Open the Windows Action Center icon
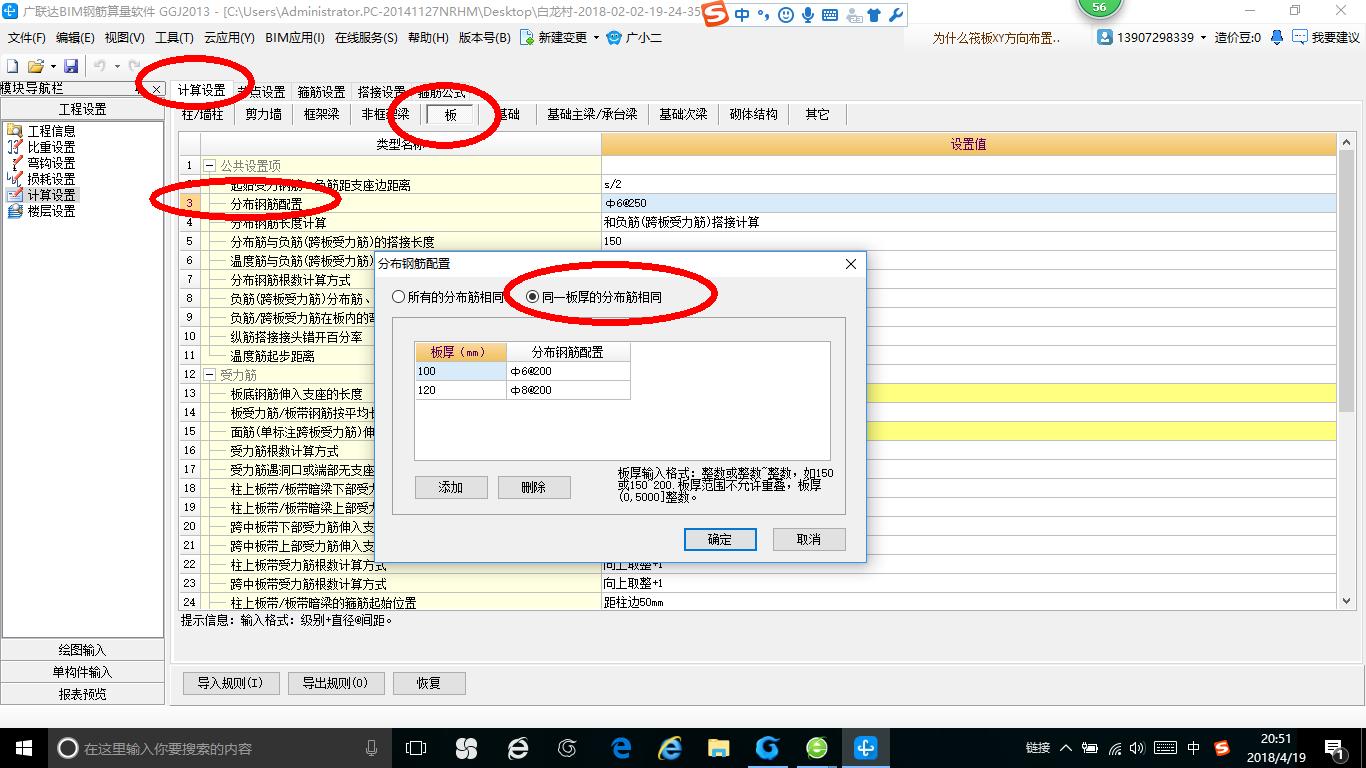 (x=1335, y=747)
